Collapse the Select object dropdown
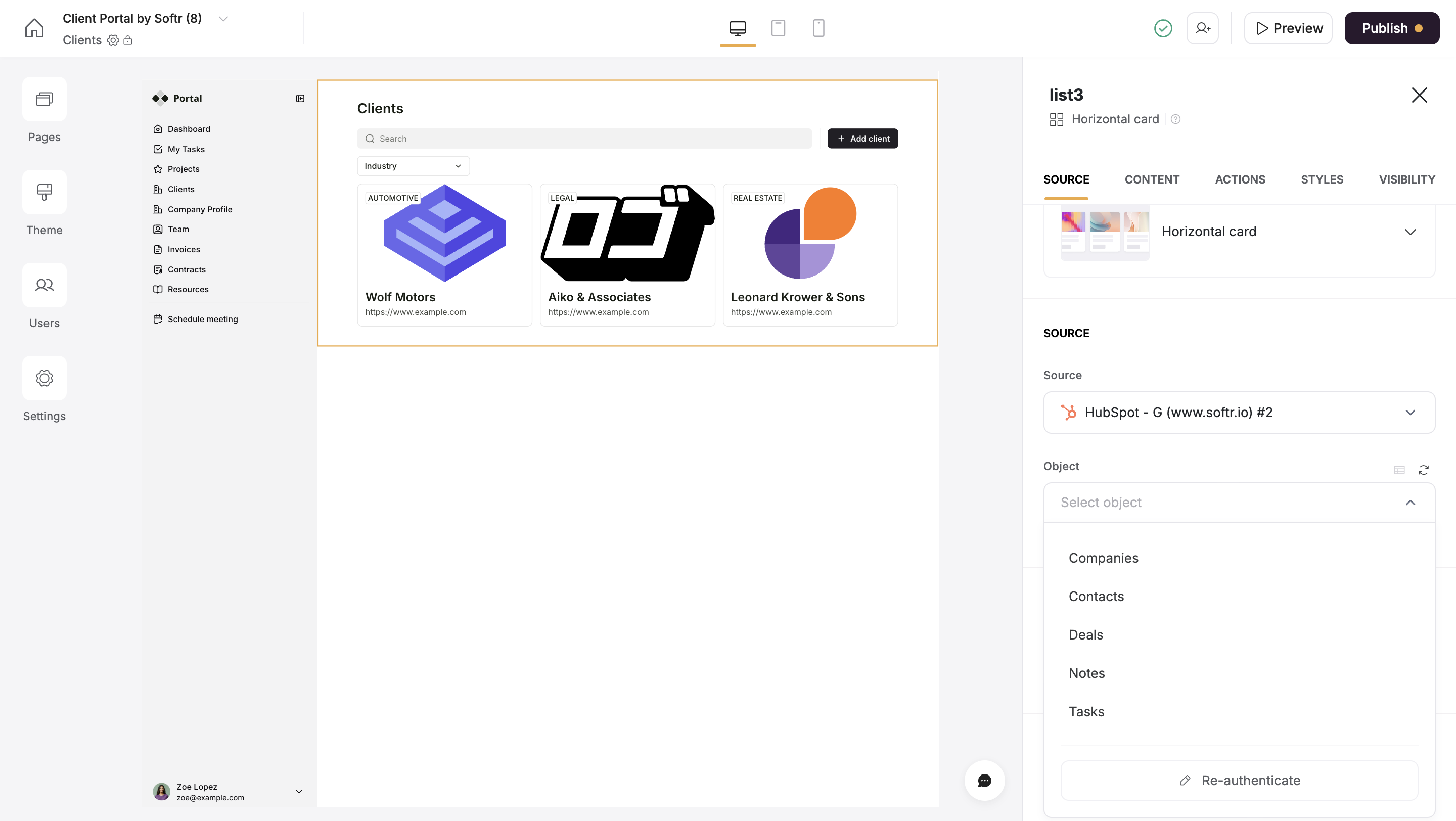The image size is (1456, 821). click(x=1410, y=503)
